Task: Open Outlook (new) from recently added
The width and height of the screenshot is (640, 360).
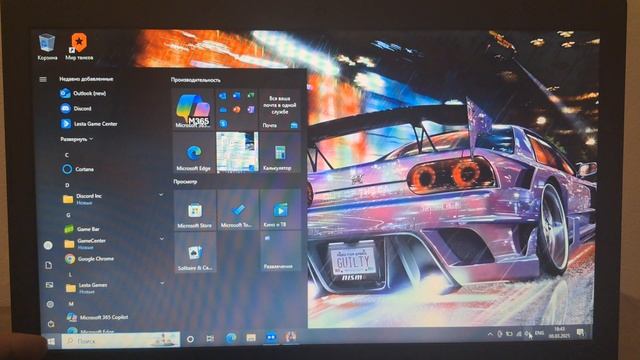Action: (84, 93)
